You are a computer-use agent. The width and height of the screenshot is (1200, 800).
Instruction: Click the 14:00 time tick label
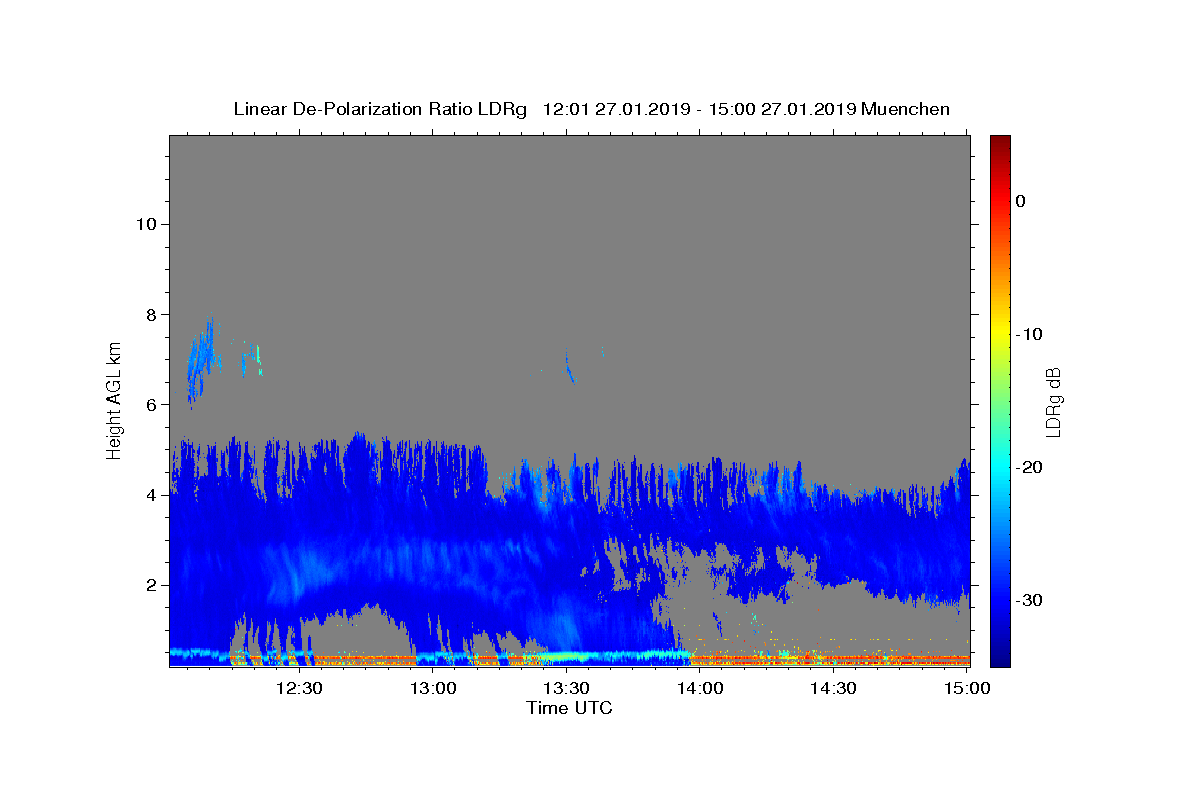[700, 688]
